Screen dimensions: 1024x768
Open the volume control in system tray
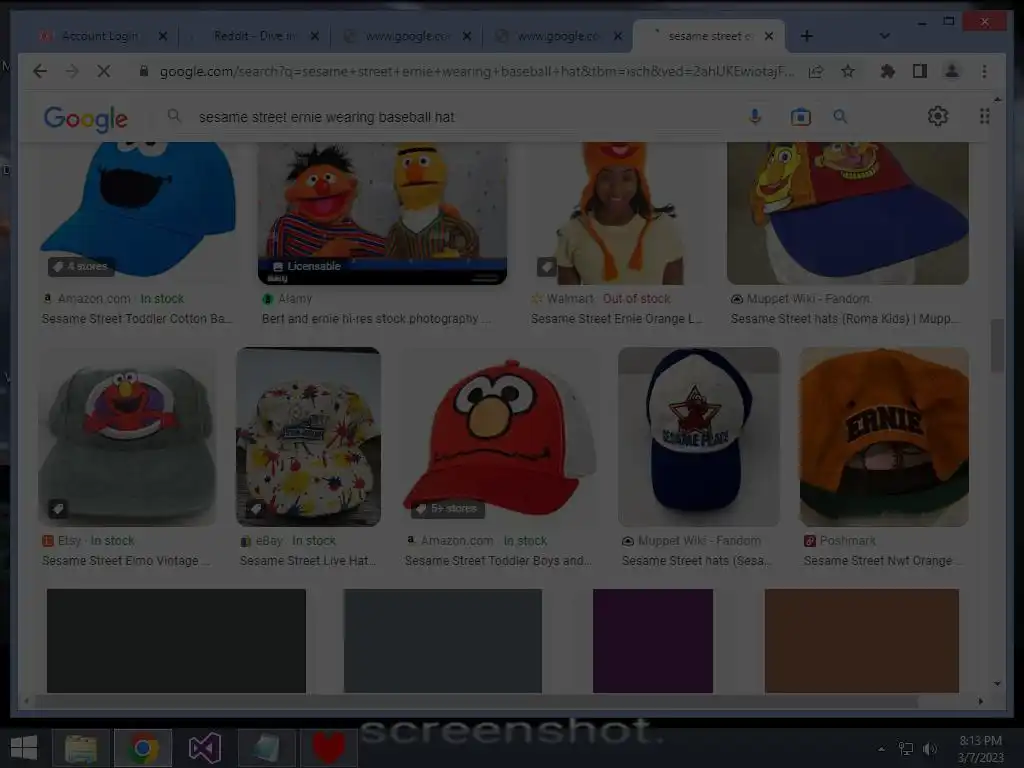[930, 748]
